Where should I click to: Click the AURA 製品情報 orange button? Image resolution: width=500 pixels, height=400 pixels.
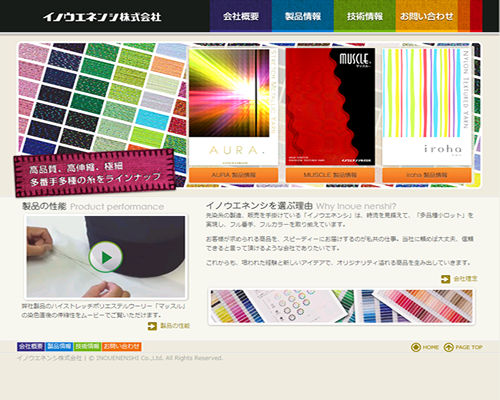click(234, 175)
